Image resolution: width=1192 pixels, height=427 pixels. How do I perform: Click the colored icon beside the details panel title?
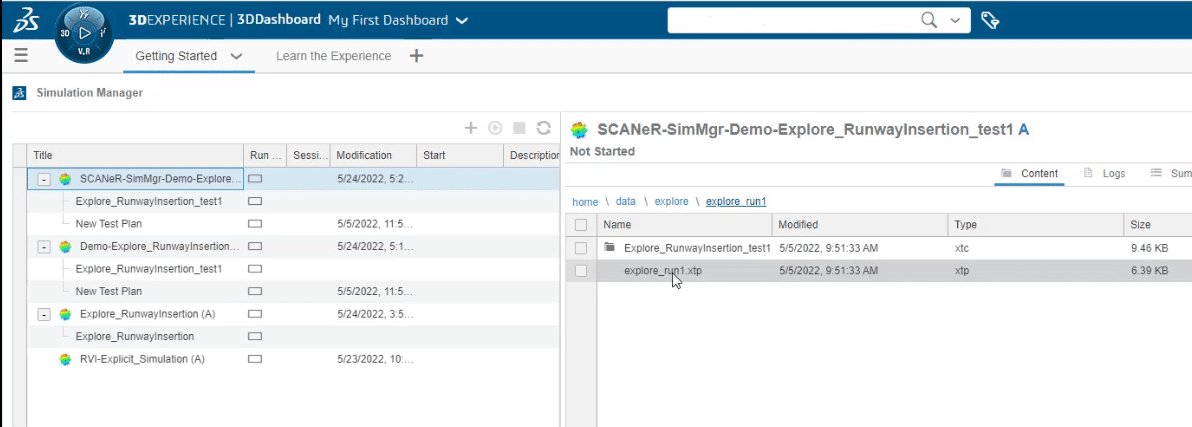(x=579, y=129)
